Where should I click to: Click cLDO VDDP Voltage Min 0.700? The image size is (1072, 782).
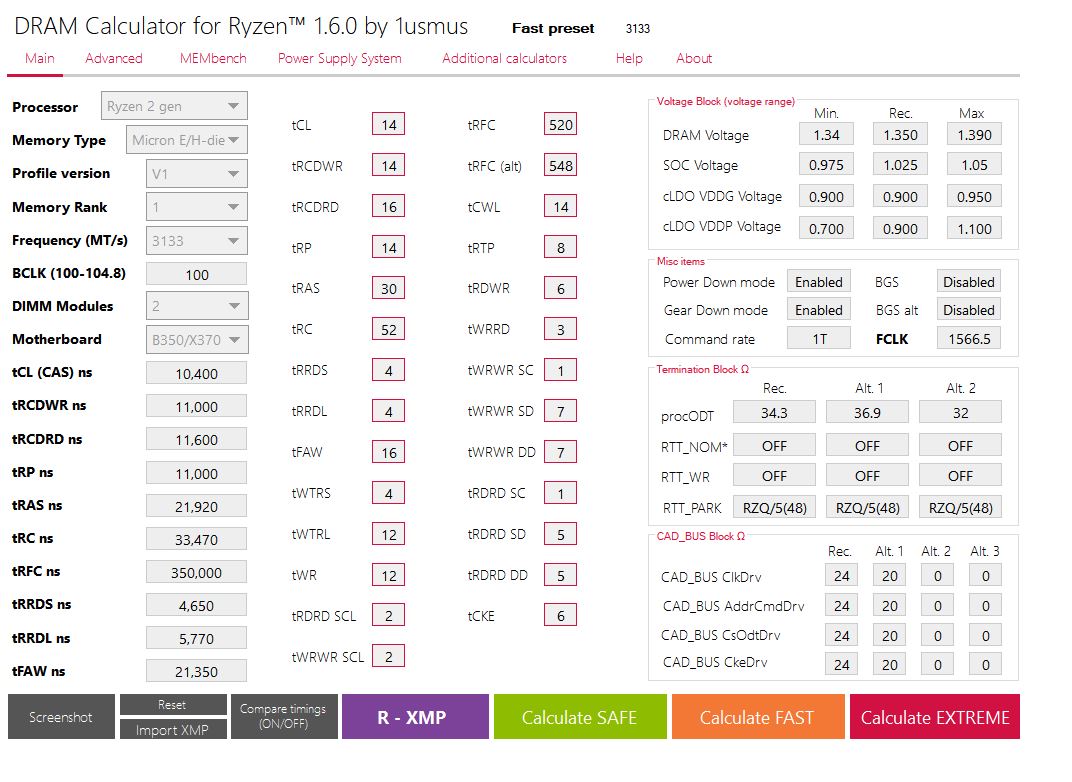[x=826, y=228]
